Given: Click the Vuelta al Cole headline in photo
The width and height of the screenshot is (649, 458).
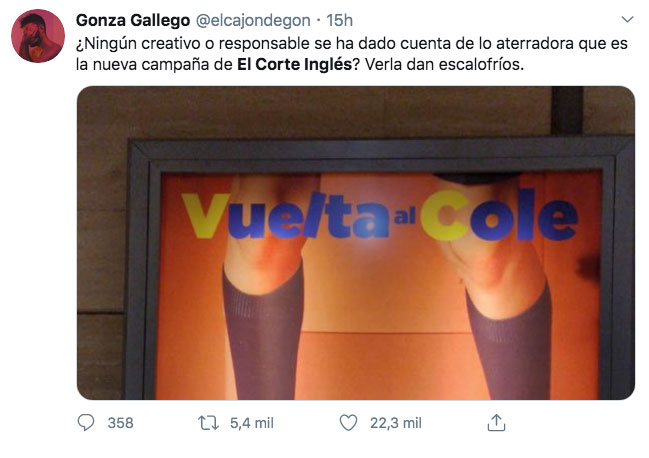Looking at the screenshot, I should click(x=380, y=215).
